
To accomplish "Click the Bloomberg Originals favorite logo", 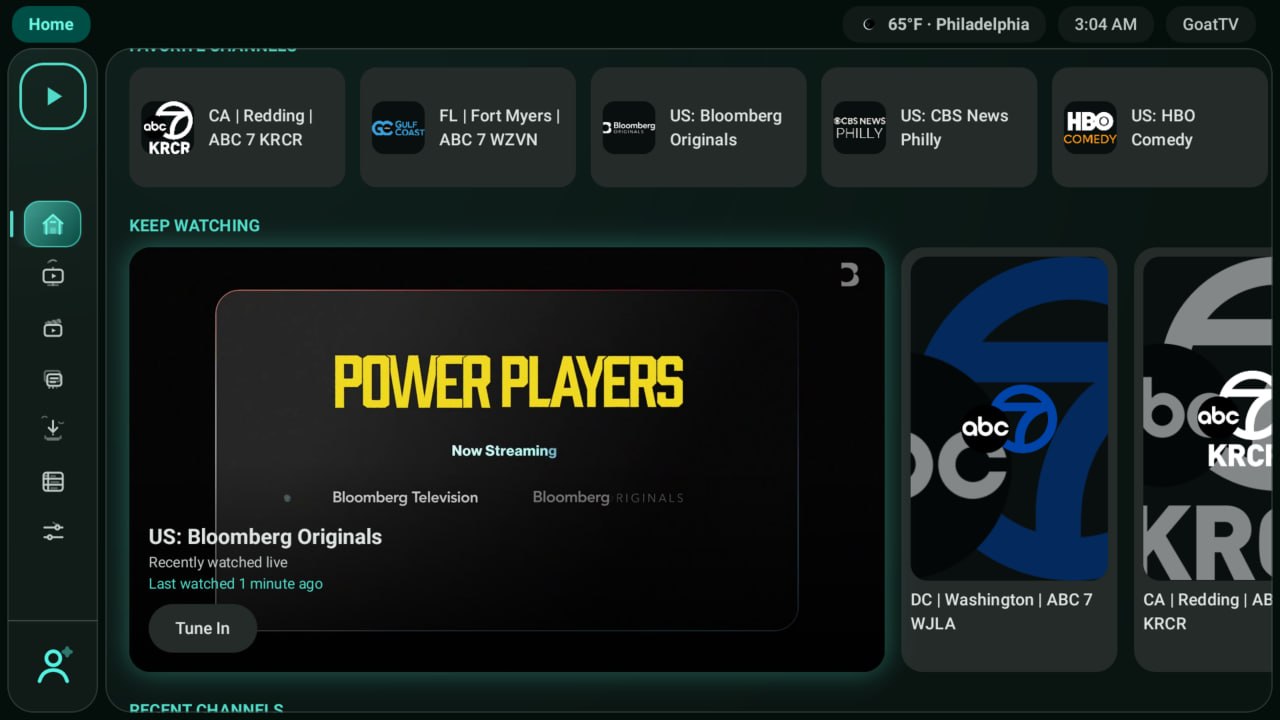I will point(628,128).
